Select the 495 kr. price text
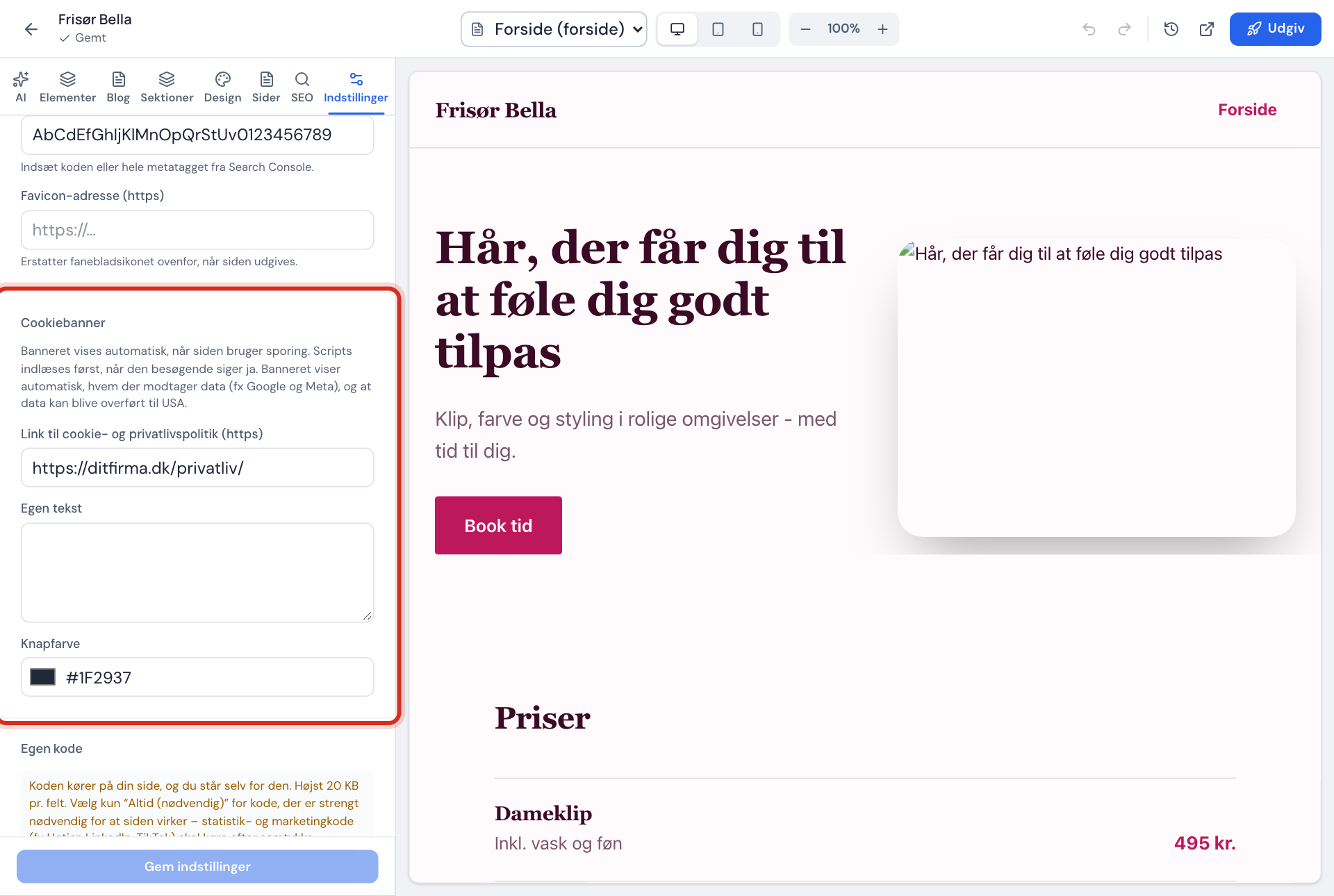 point(1205,843)
